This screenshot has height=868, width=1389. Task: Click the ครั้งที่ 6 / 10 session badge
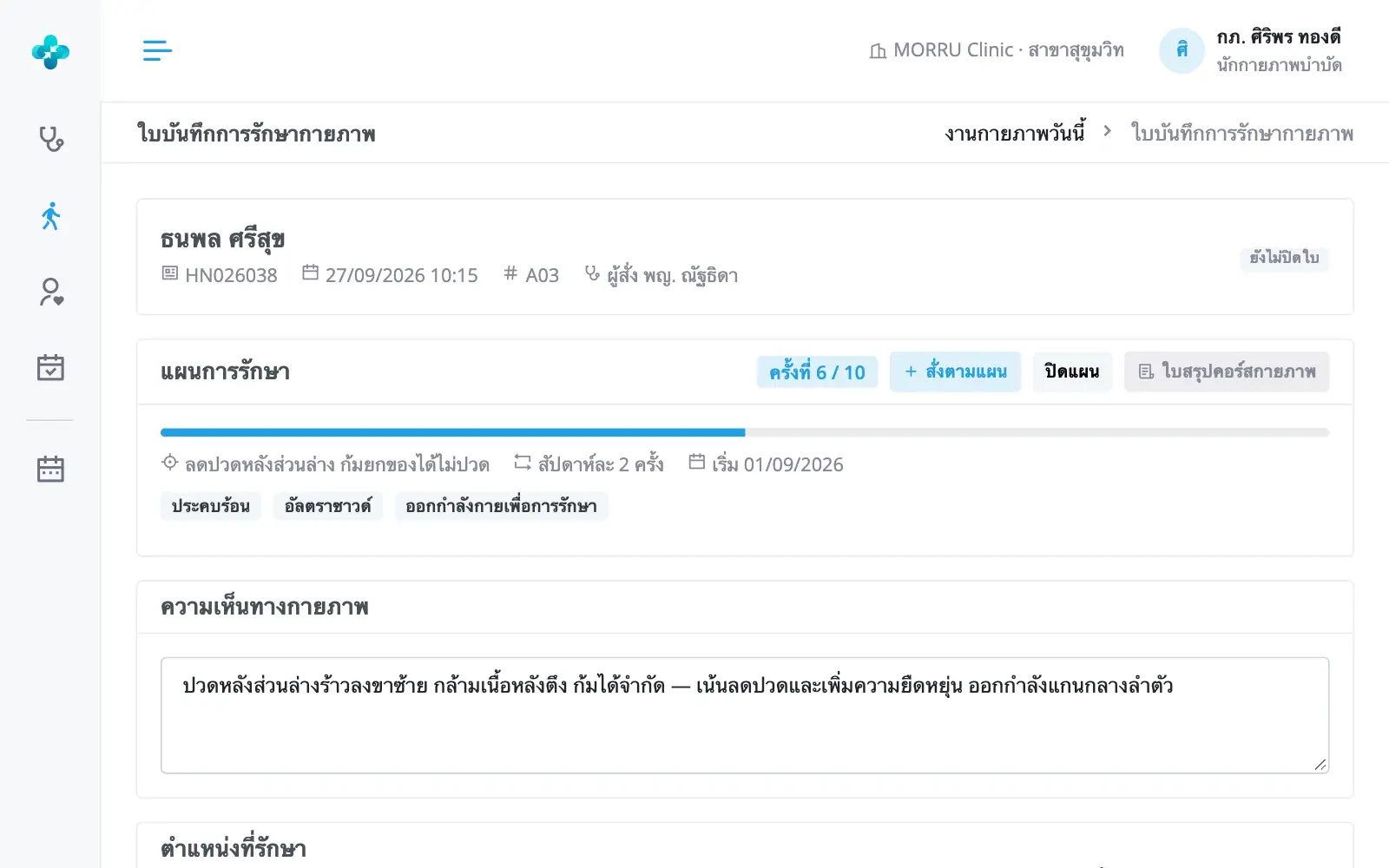point(817,372)
